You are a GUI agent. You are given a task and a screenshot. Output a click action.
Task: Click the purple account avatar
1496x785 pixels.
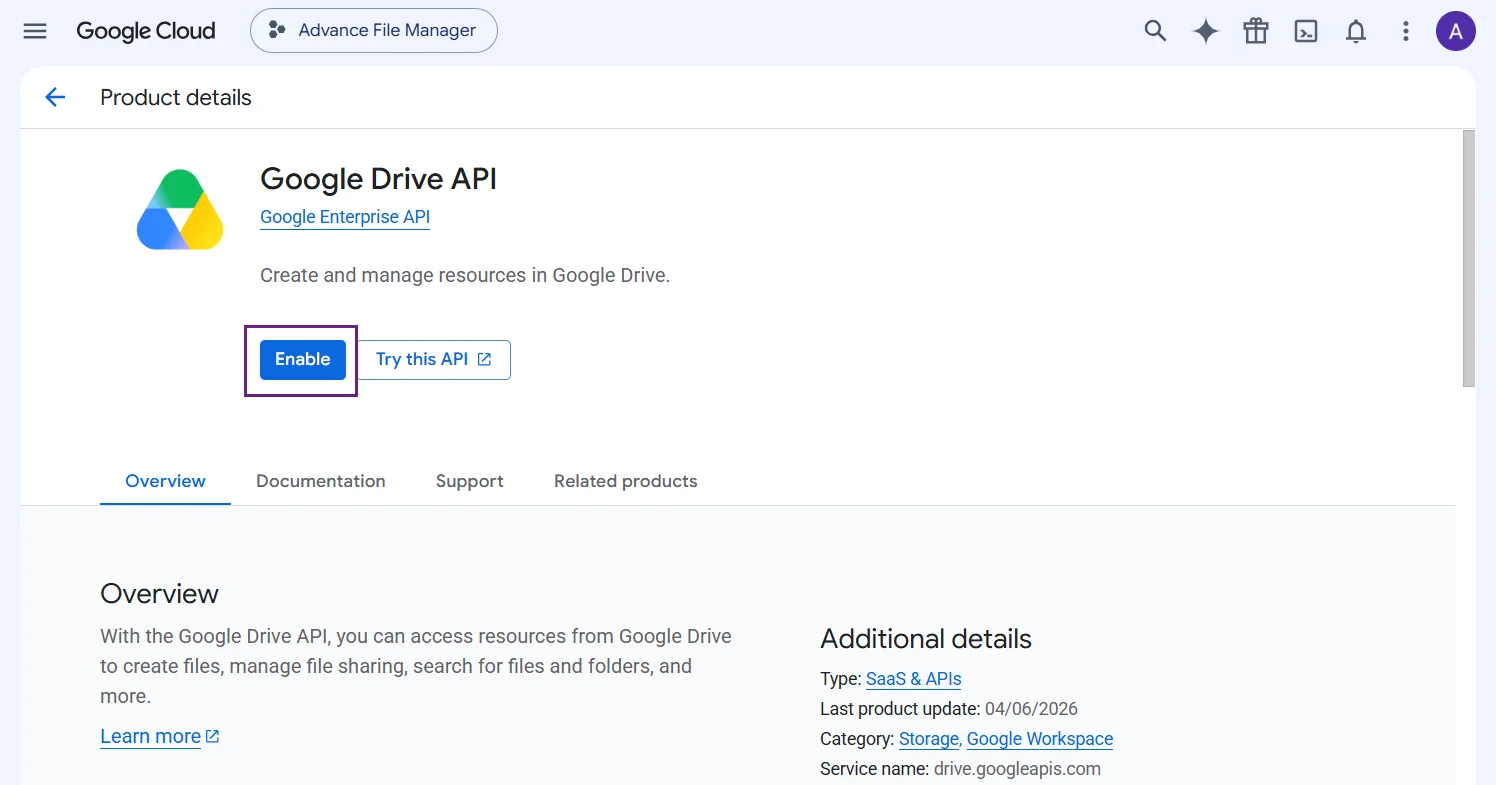1456,31
